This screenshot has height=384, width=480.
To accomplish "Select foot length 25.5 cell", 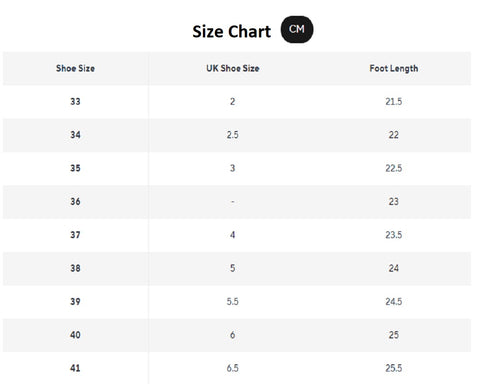I will click(x=394, y=368).
